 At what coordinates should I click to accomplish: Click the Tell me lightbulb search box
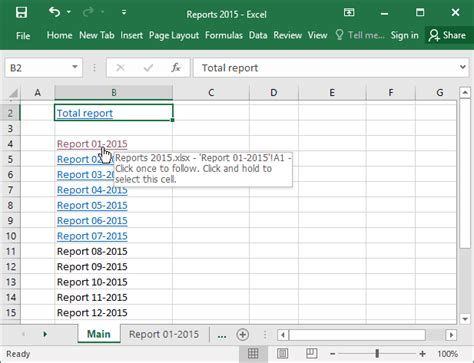coord(360,35)
